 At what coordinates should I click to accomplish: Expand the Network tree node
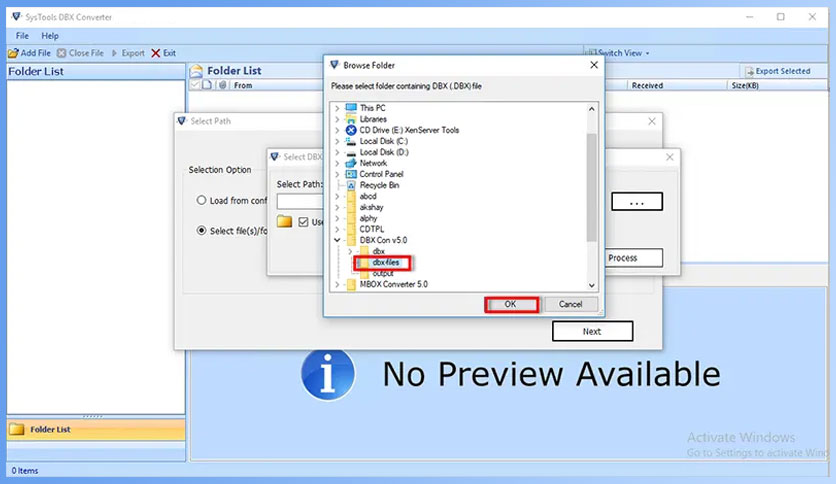pos(337,163)
